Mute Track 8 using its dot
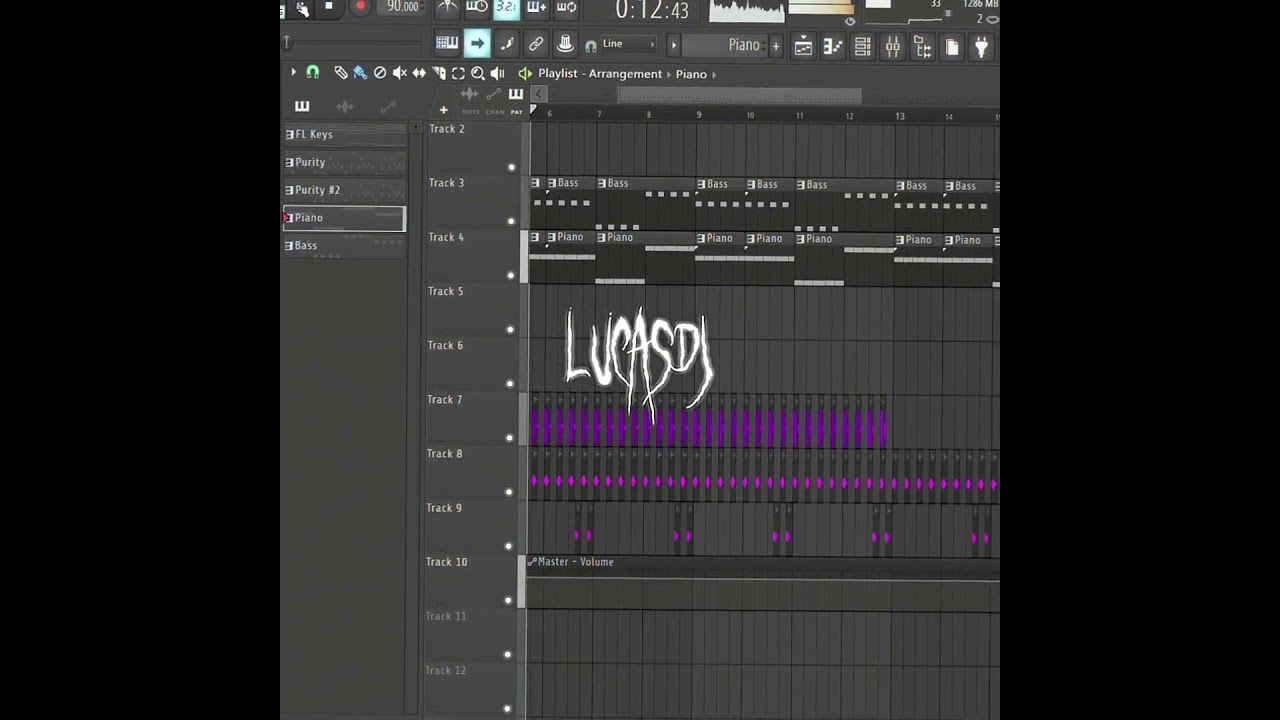 pos(511,492)
